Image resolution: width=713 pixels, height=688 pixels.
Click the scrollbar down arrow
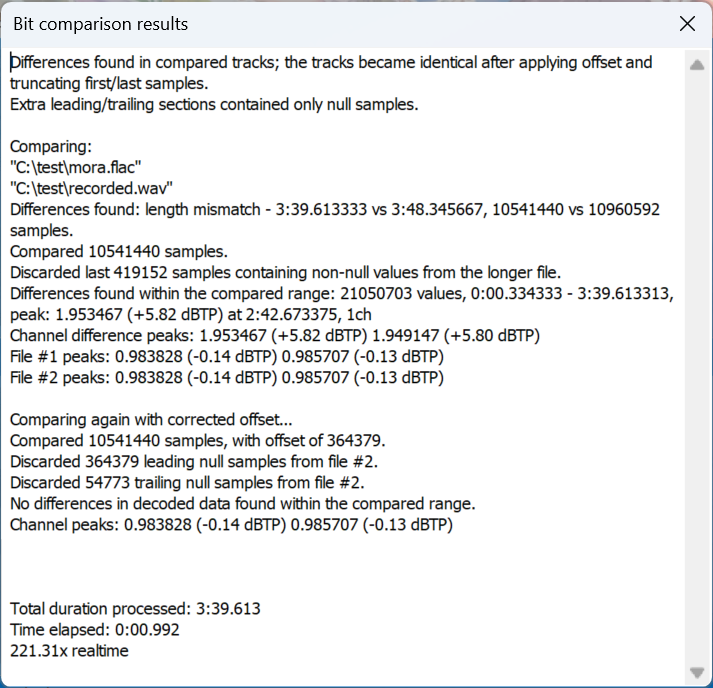696,672
